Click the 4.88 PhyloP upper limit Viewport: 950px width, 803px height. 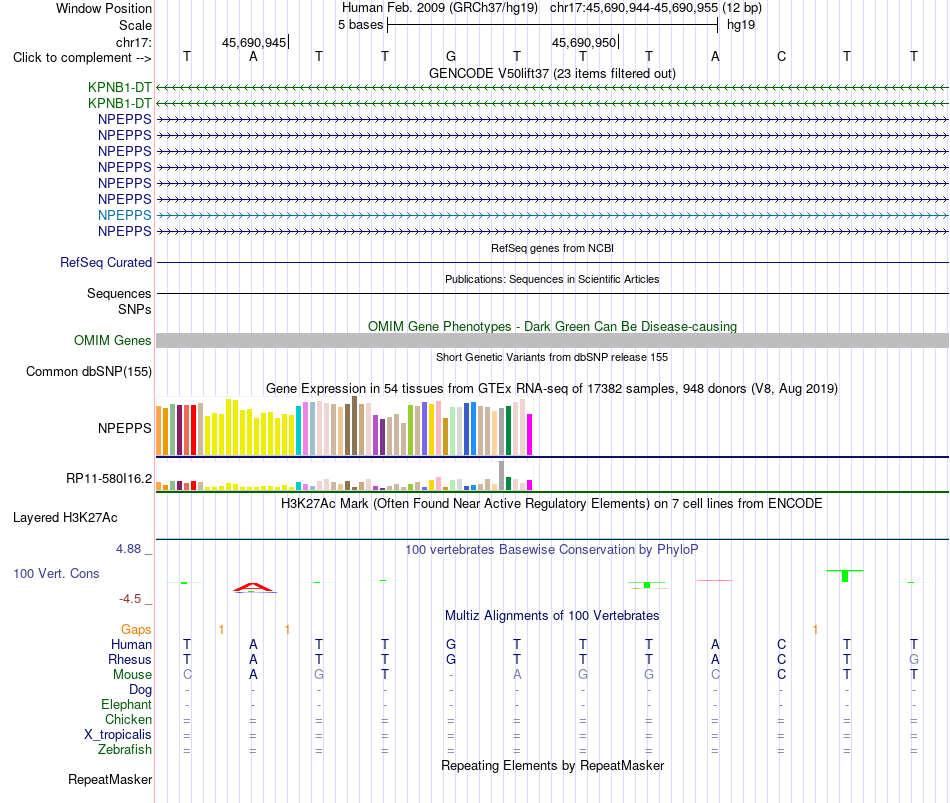click(x=128, y=548)
